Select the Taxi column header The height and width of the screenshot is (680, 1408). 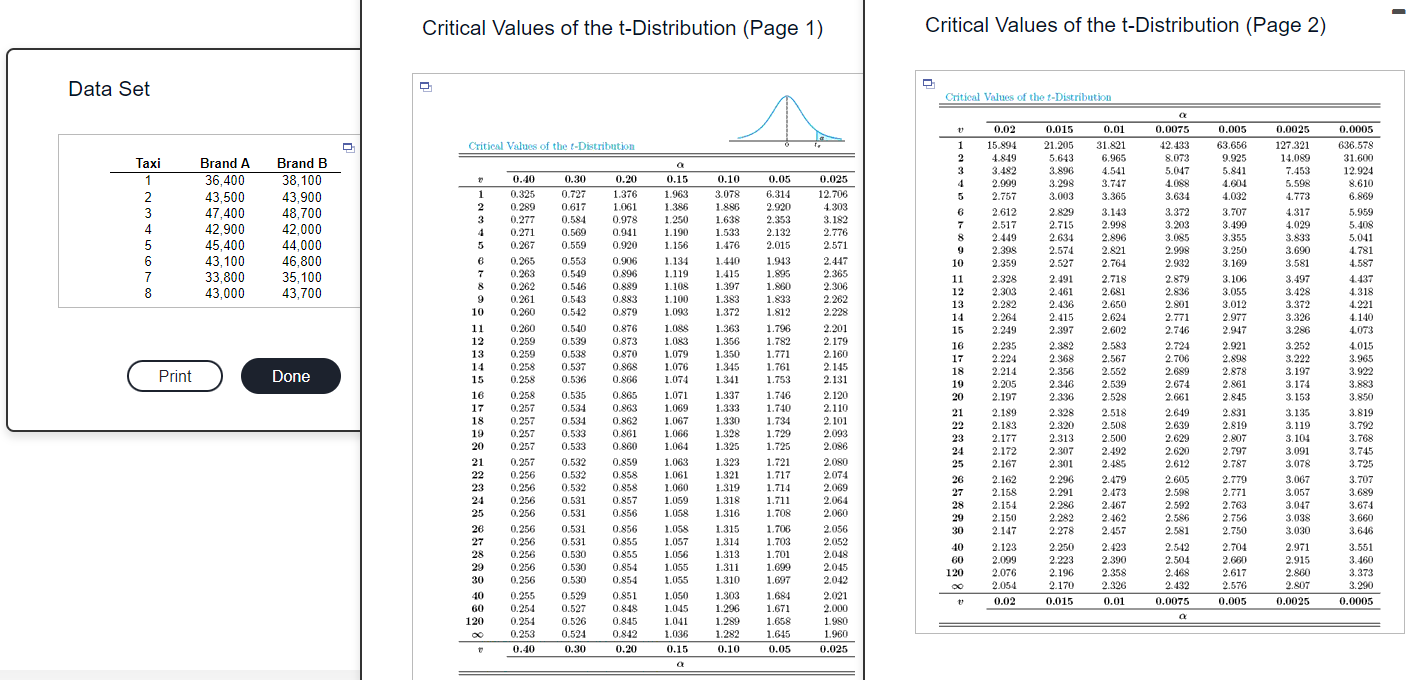[x=148, y=163]
